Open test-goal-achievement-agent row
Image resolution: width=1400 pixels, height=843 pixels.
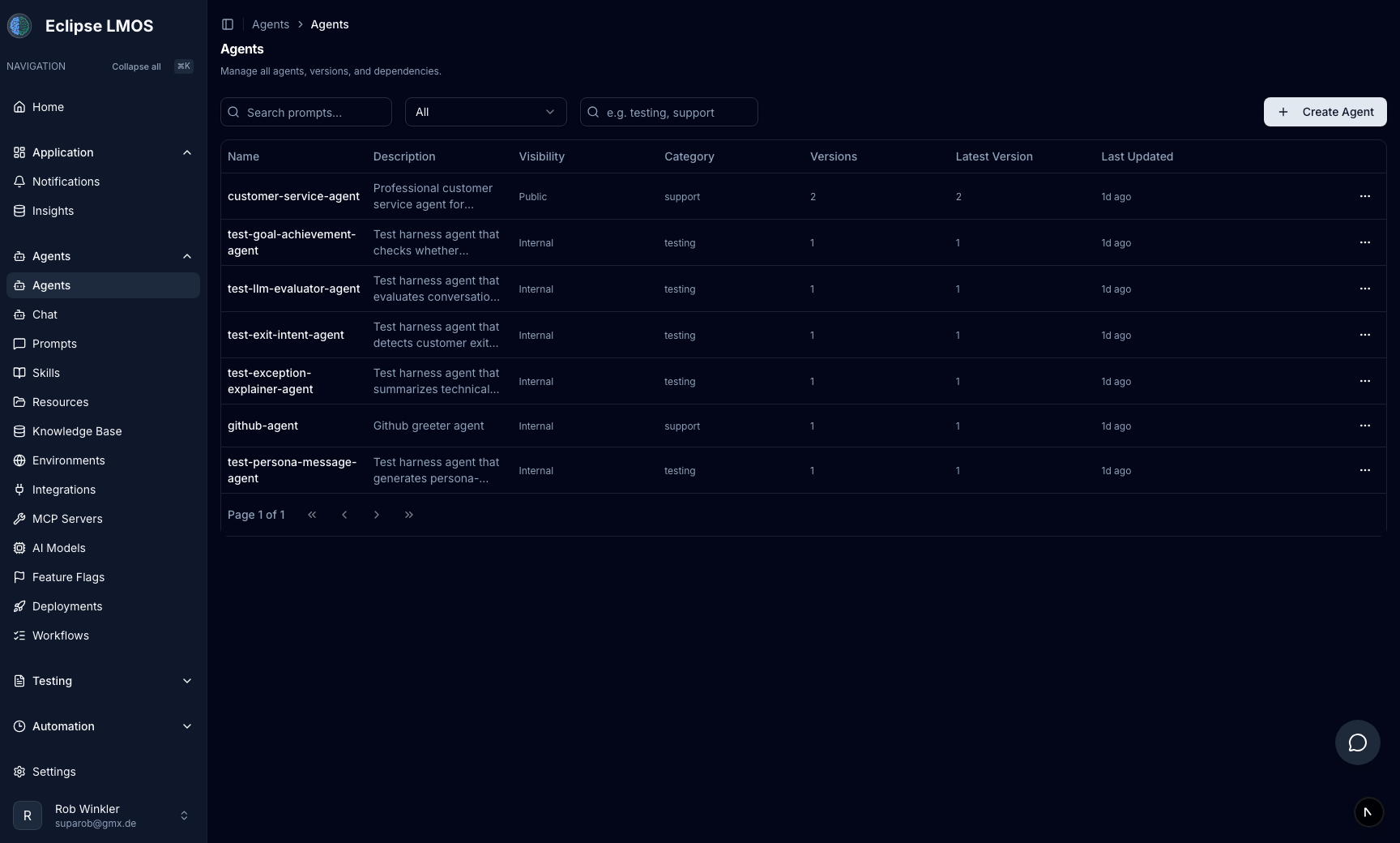(x=804, y=242)
